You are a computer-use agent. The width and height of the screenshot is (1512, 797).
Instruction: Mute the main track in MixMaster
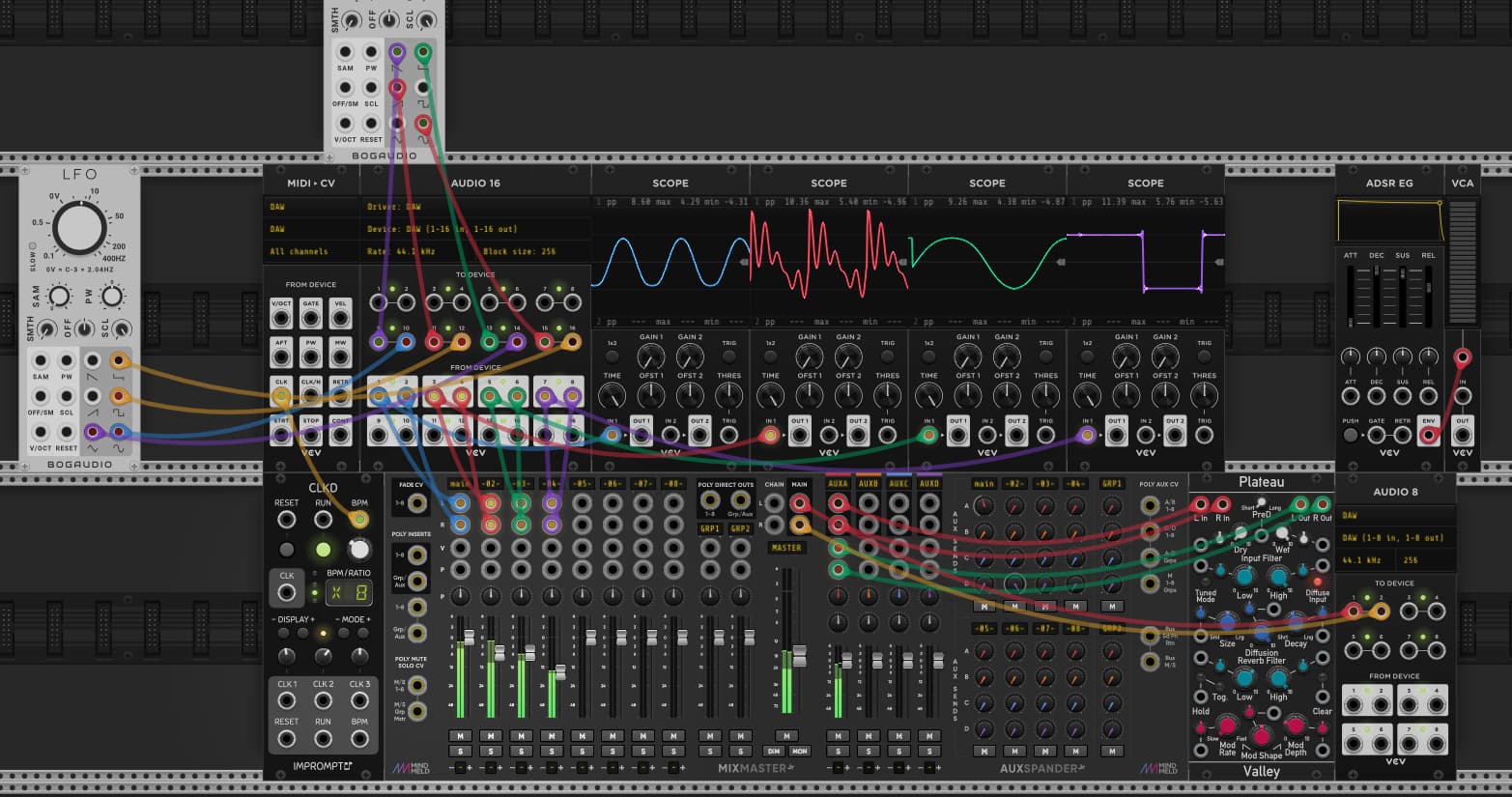(x=460, y=736)
